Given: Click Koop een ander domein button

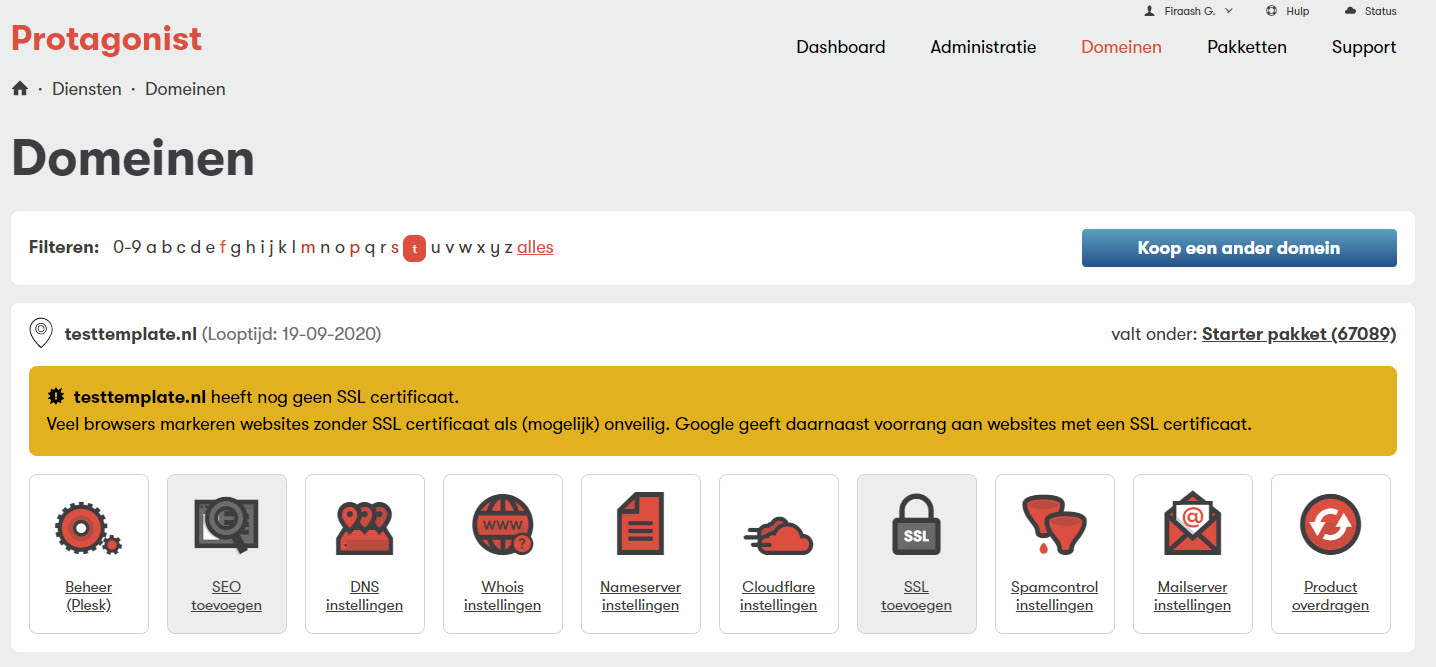Looking at the screenshot, I should click(x=1239, y=248).
